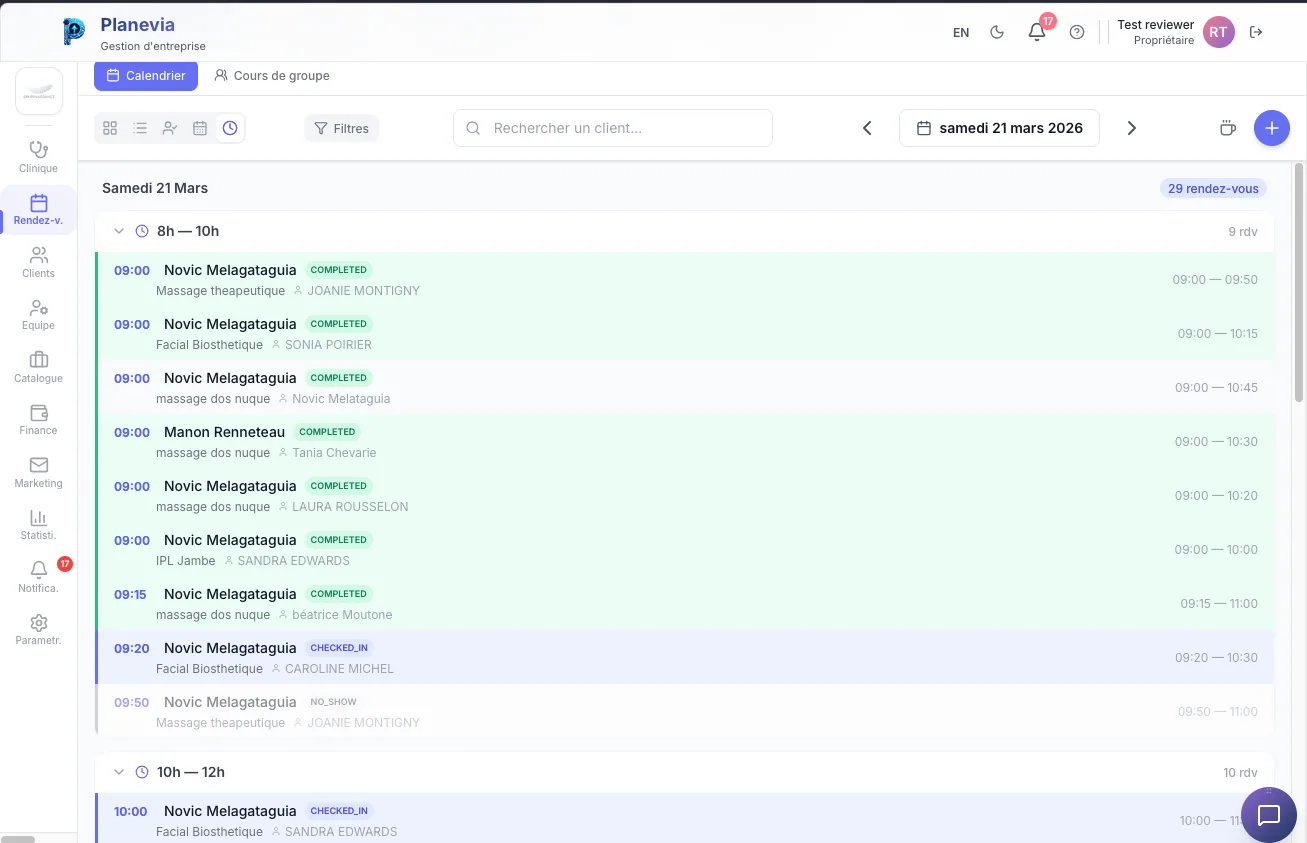Switch to the grid view
Image resolution: width=1307 pixels, height=843 pixels.
pos(110,128)
